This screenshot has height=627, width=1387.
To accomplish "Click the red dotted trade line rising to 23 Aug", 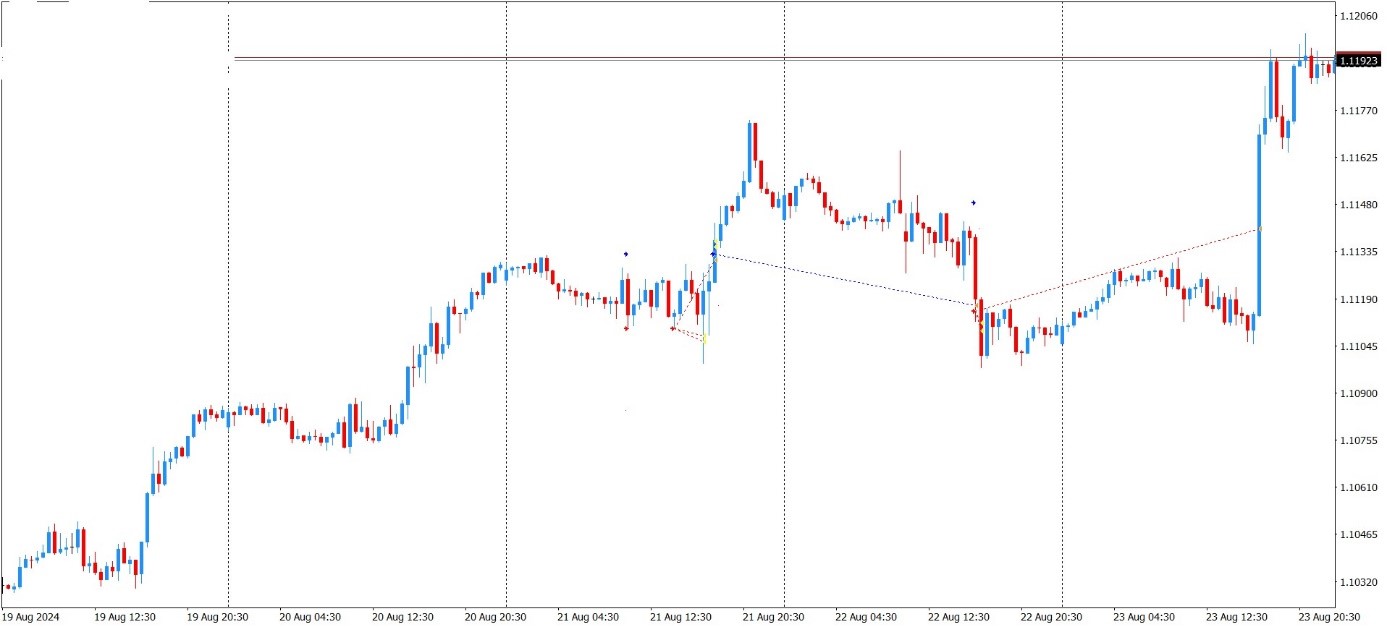I will [x=1120, y=268].
